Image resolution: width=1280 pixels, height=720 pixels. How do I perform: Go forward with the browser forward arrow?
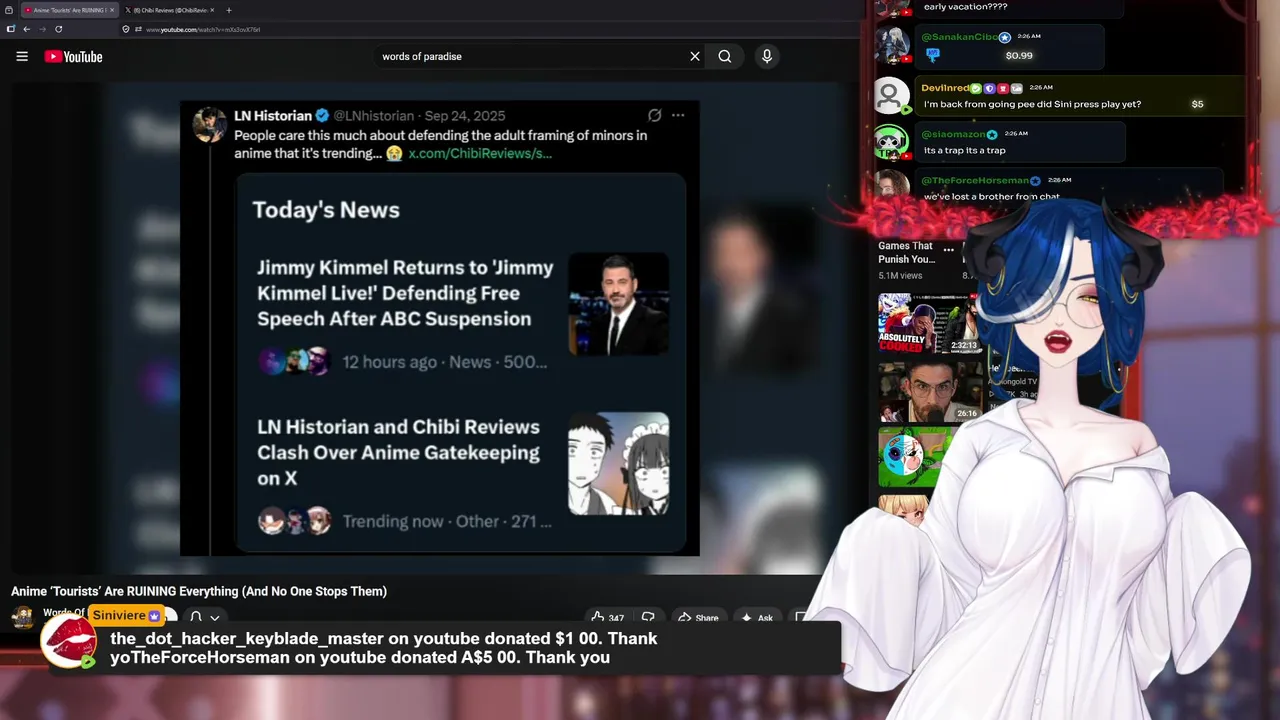point(42,29)
